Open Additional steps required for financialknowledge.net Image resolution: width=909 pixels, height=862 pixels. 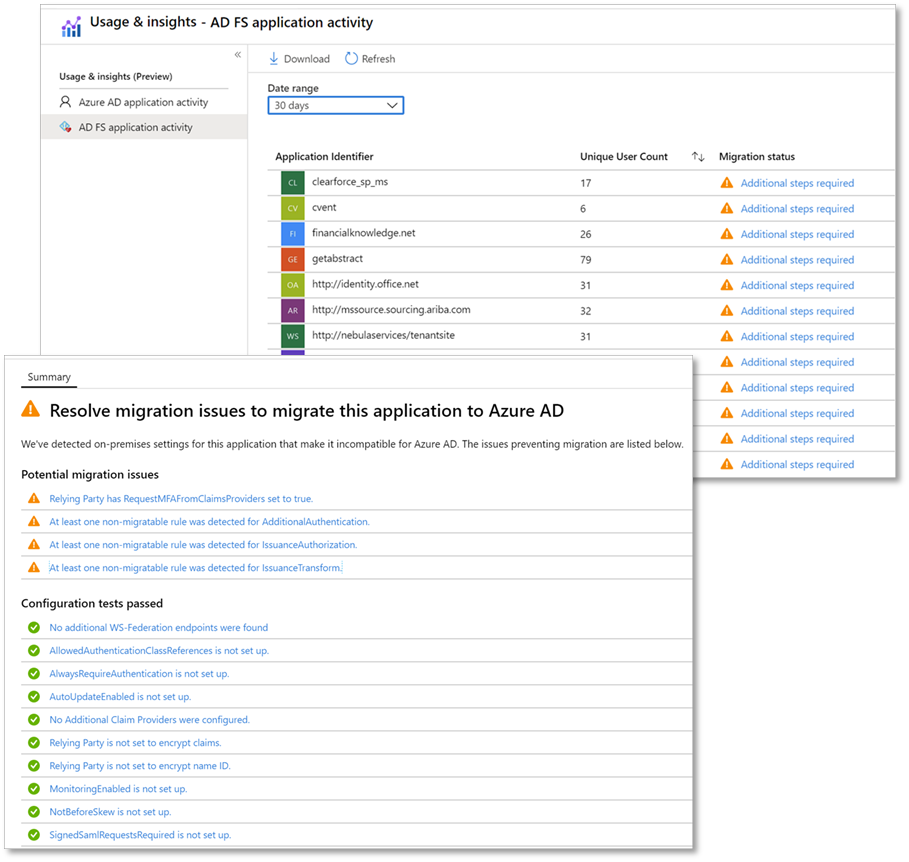tap(797, 234)
